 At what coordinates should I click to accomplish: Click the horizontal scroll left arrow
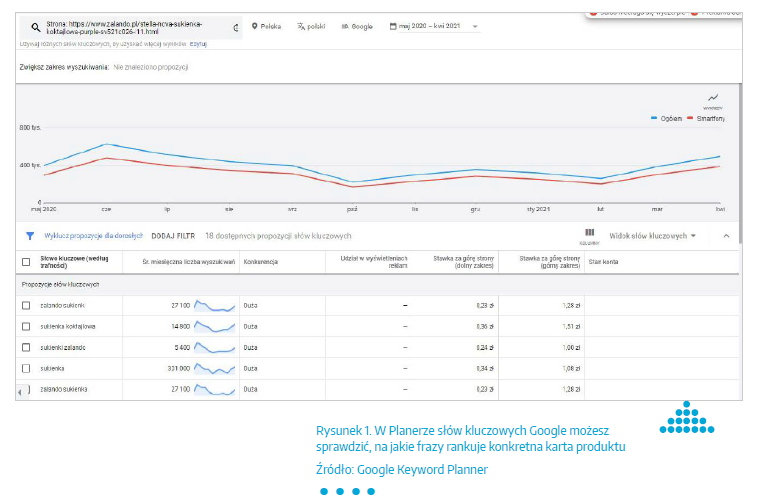coord(19,392)
